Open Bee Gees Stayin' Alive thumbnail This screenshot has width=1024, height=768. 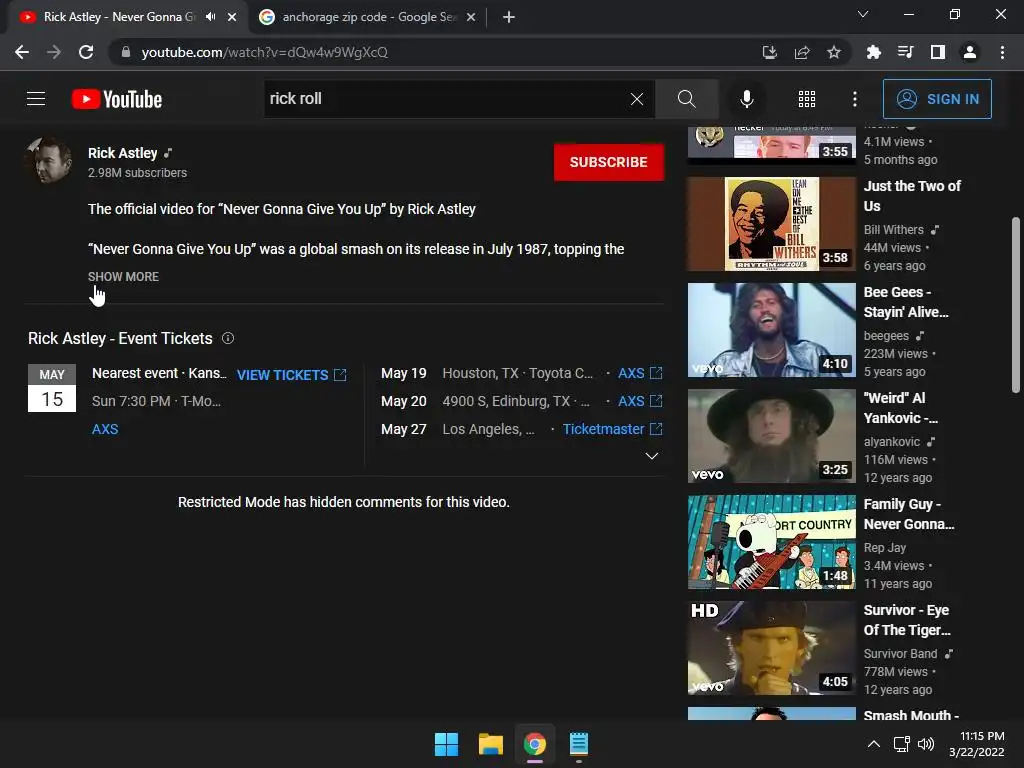[771, 330]
